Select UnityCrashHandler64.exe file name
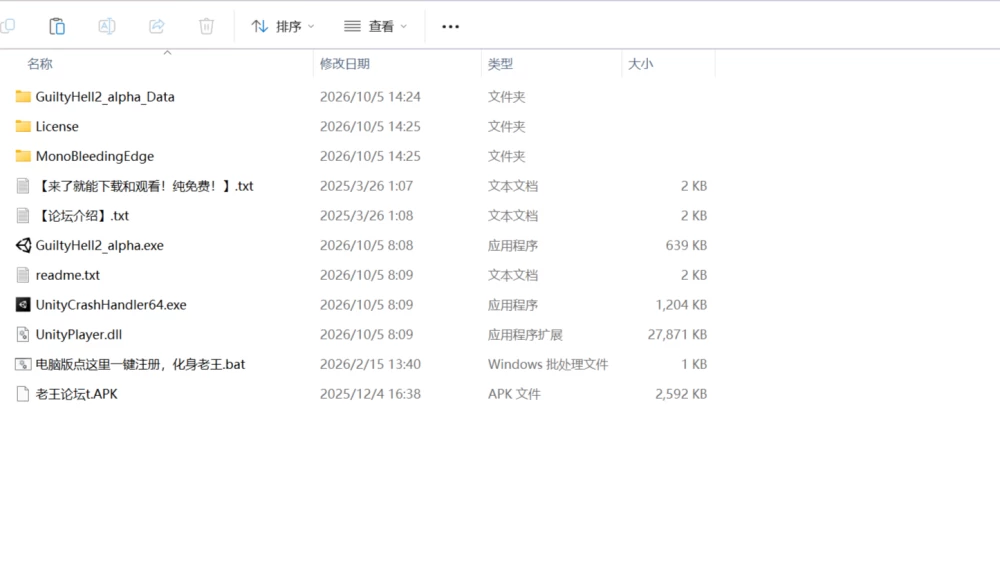Image resolution: width=1000 pixels, height=584 pixels. (x=111, y=305)
